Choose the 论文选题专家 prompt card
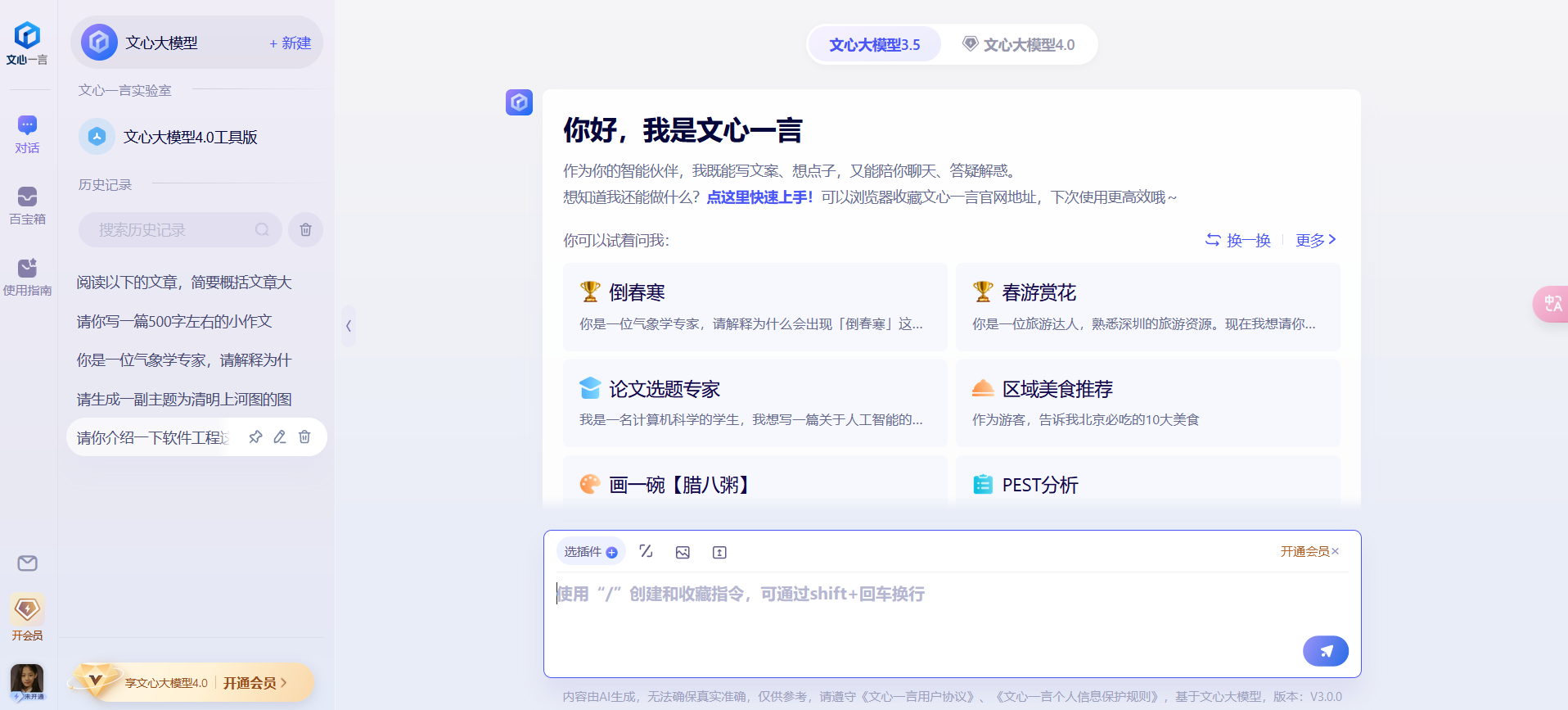The image size is (1568, 710). pyautogui.click(x=755, y=403)
